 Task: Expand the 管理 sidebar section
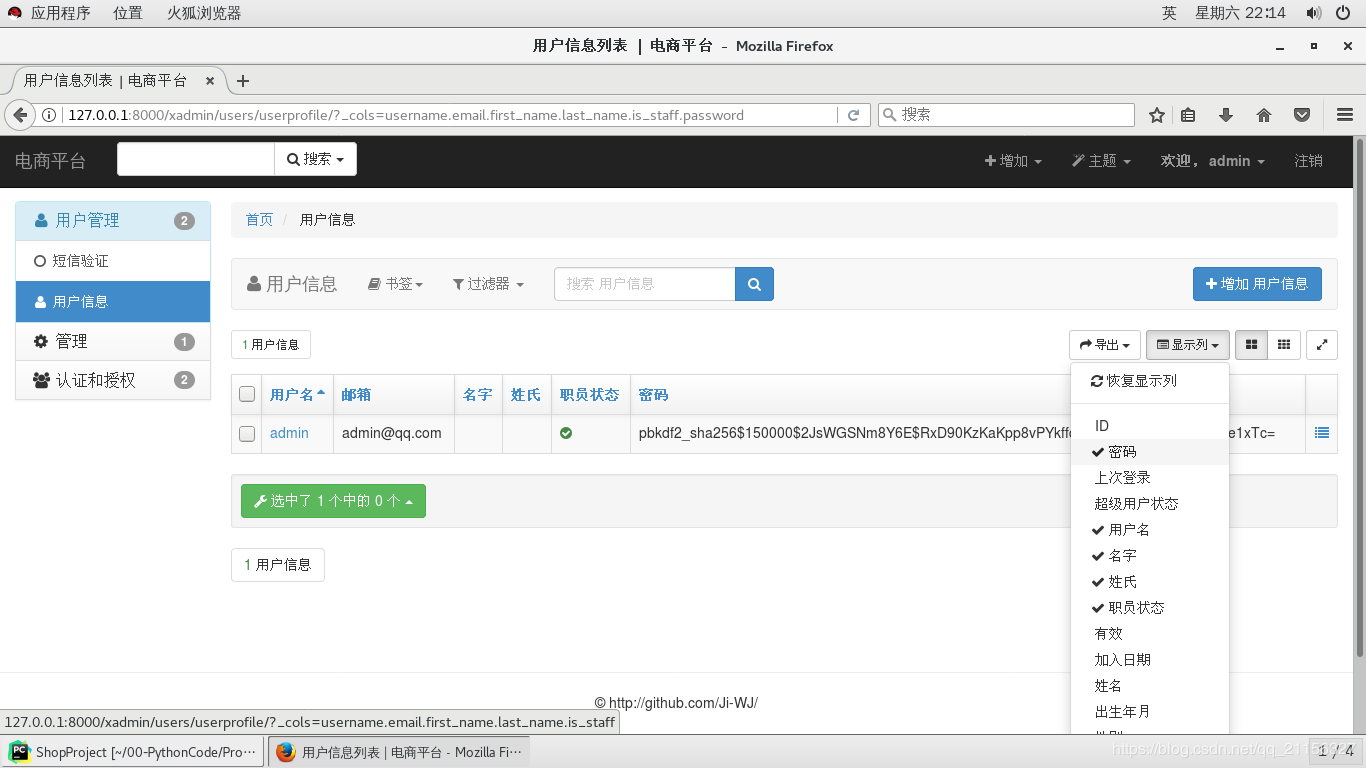point(113,342)
